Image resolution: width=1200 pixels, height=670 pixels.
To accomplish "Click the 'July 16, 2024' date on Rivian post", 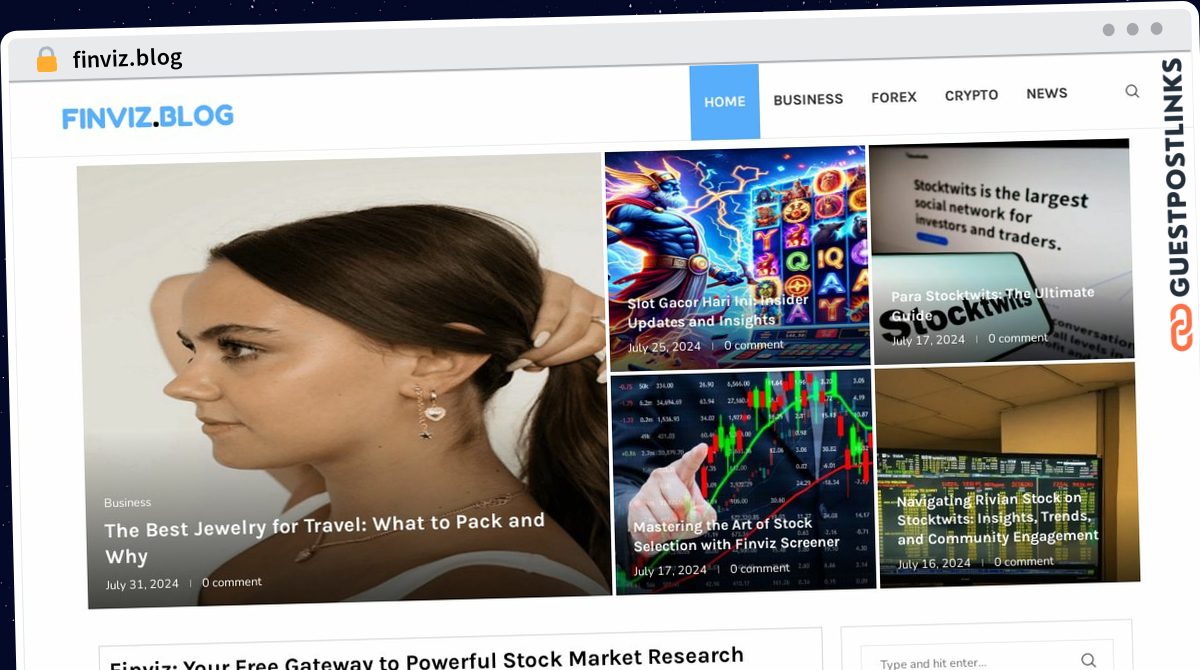I will point(934,564).
